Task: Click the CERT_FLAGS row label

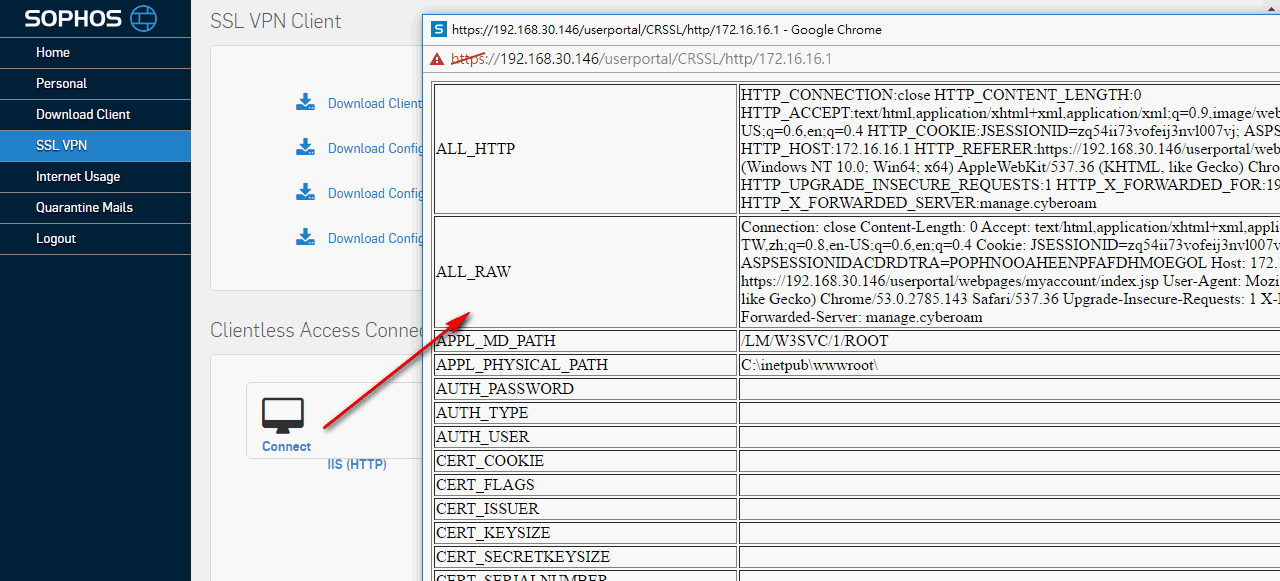Action: tap(586, 485)
